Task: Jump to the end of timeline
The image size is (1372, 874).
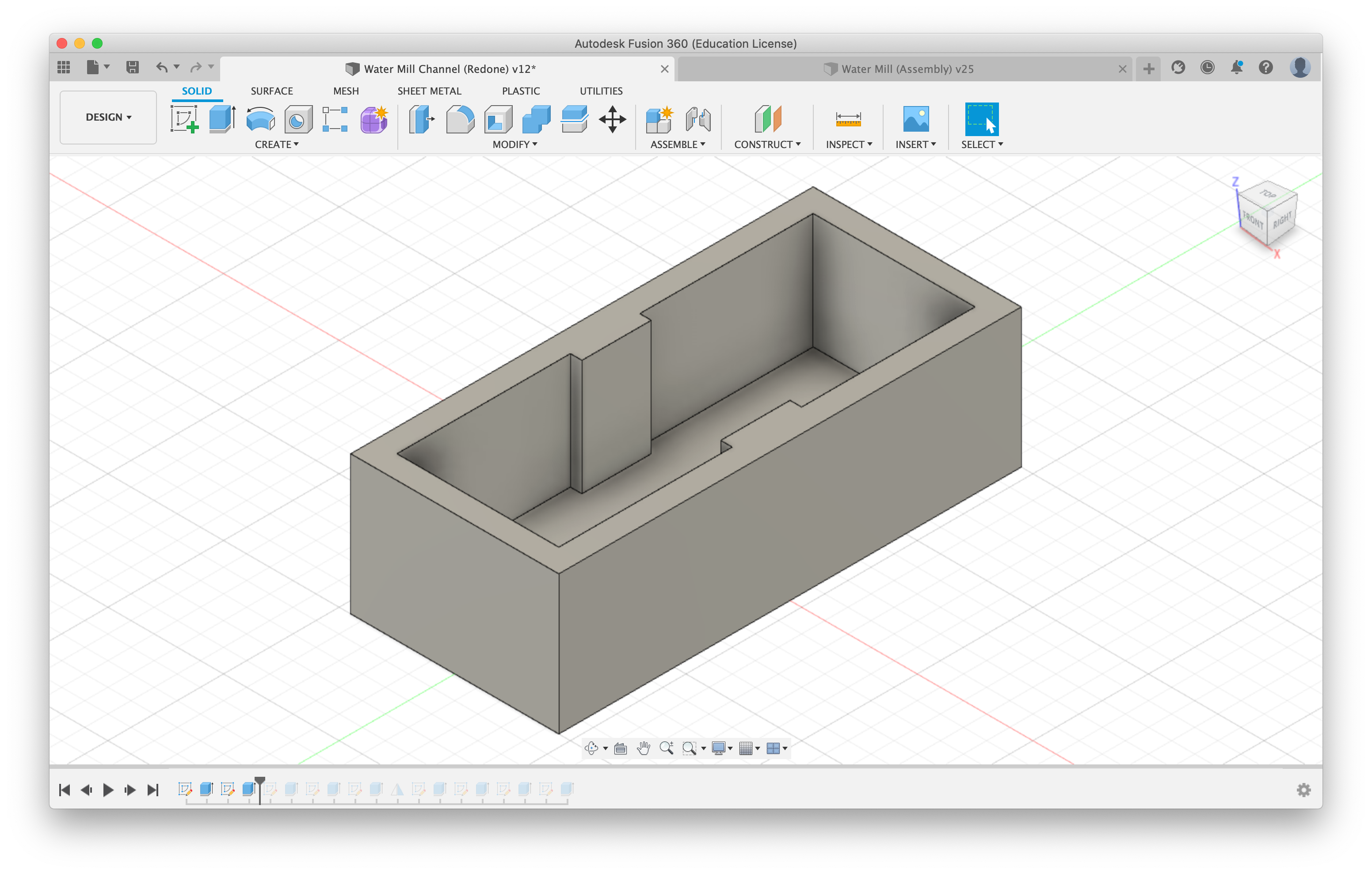Action: coord(152,790)
